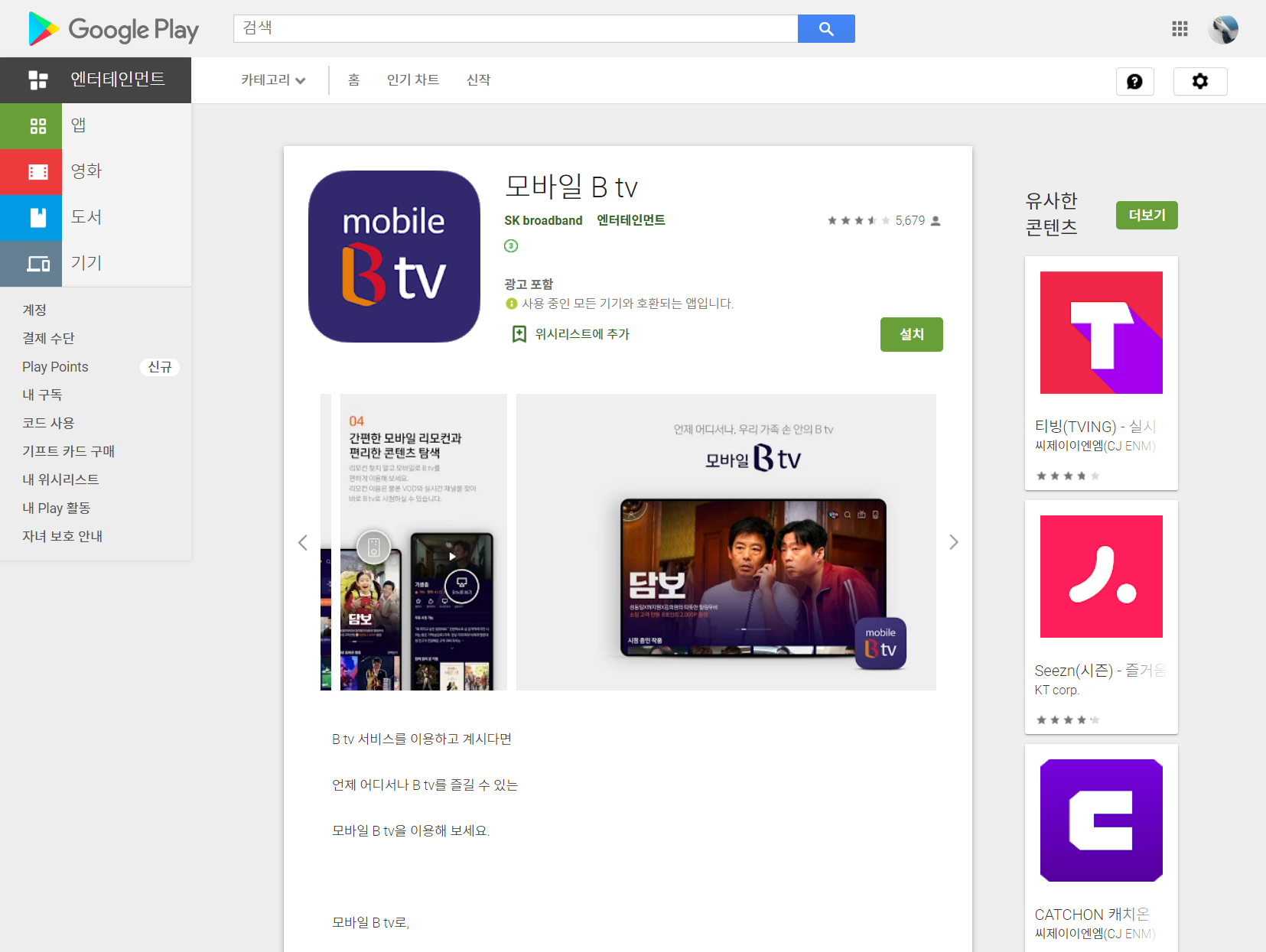The width and height of the screenshot is (1266, 952).
Task: Click the green 설치 install button
Action: pyautogui.click(x=912, y=334)
